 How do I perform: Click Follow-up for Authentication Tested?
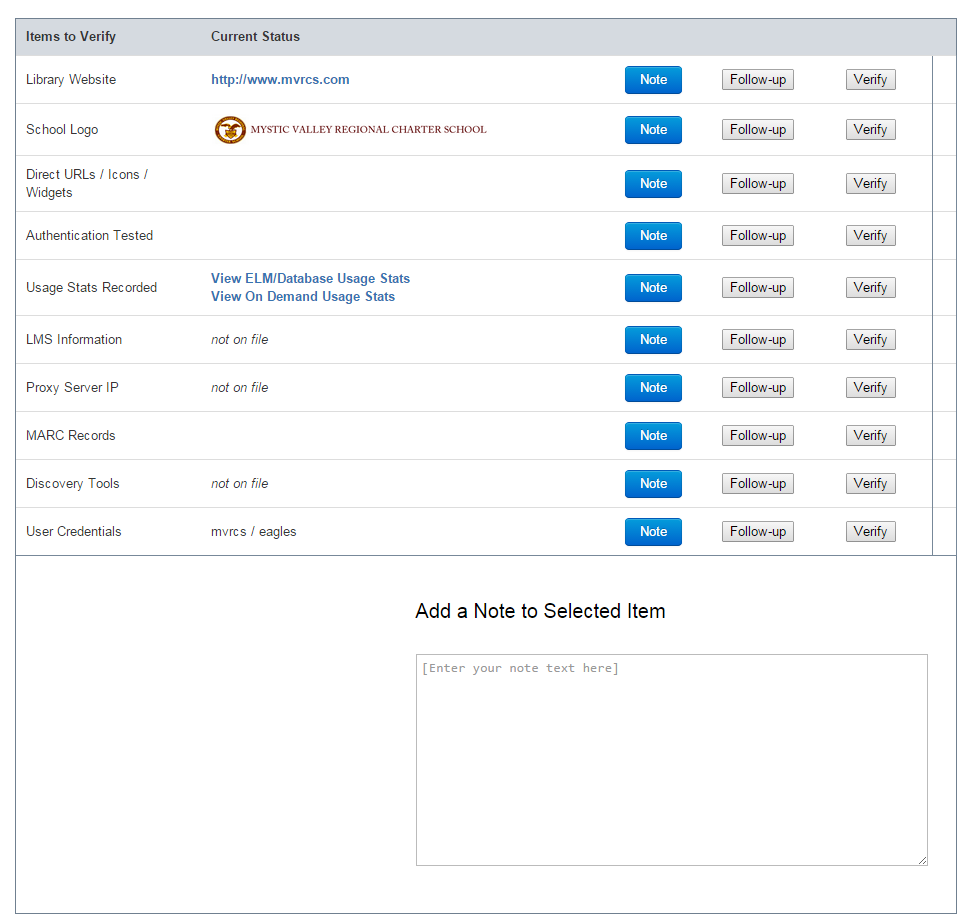757,236
